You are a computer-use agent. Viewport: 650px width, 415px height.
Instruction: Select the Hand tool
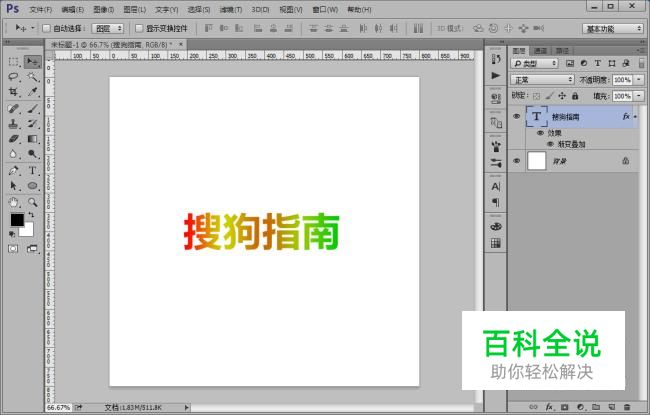click(x=14, y=202)
